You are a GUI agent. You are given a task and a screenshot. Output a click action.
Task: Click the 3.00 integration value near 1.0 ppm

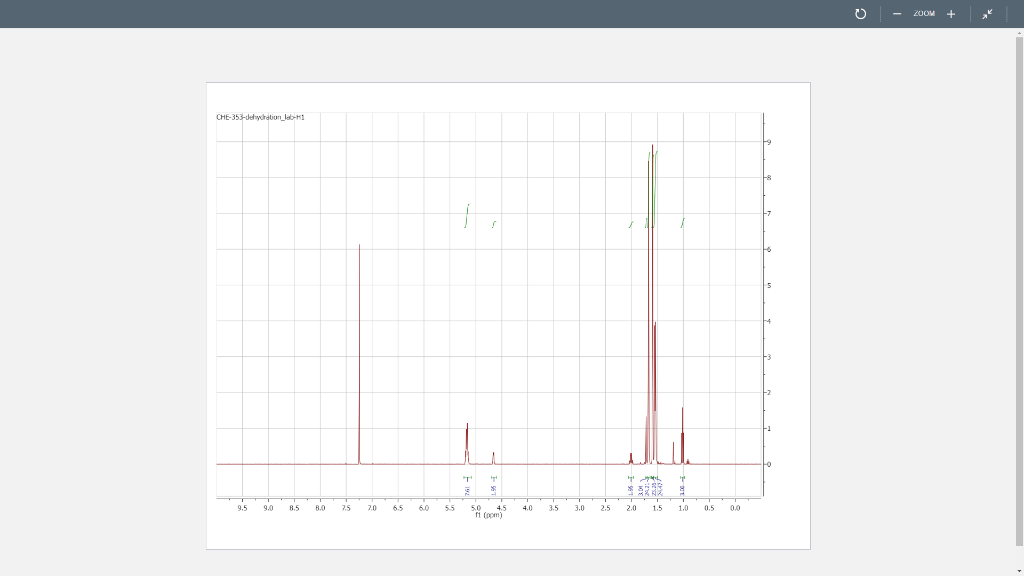pyautogui.click(x=682, y=490)
